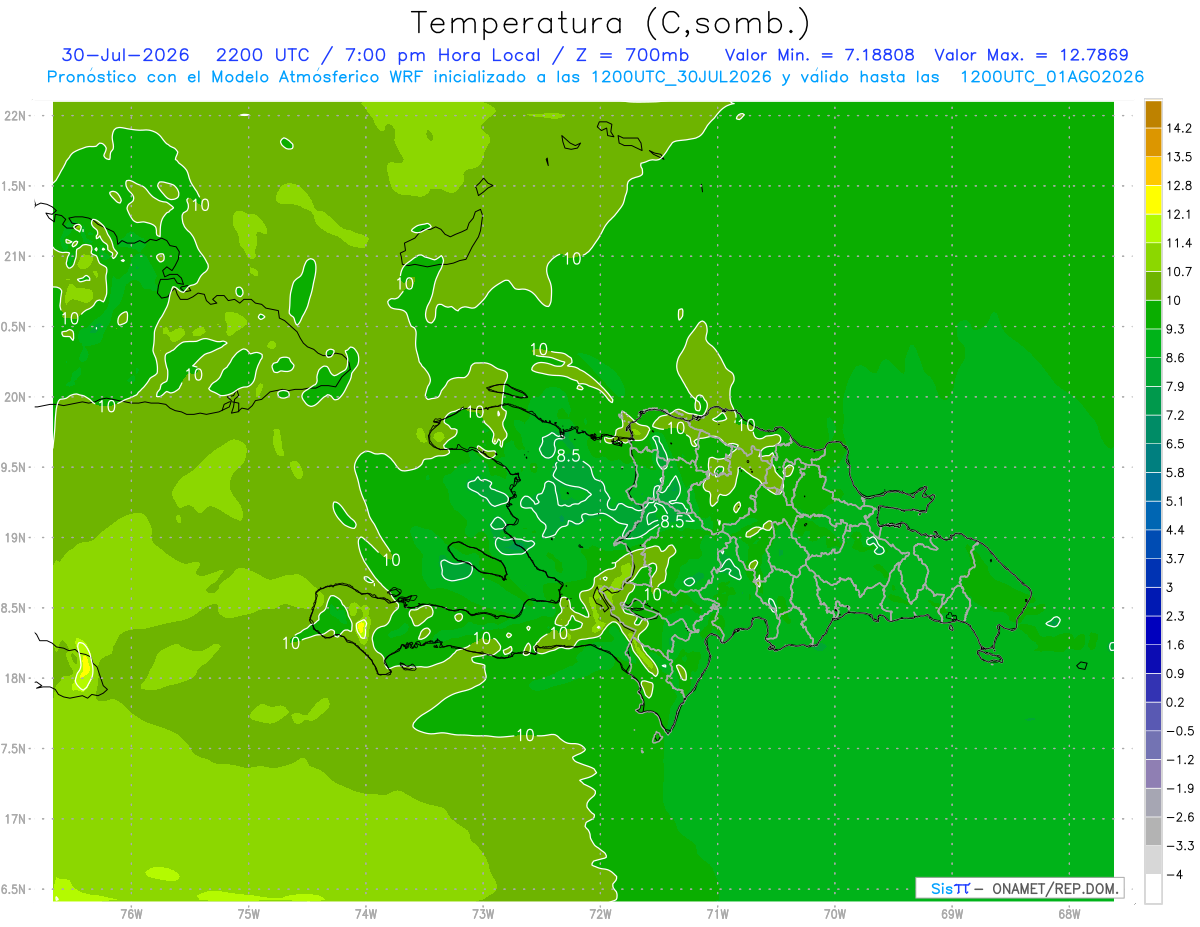The width and height of the screenshot is (1200, 927).
Task: Click the 11.4 value on the color scale
Action: (x=1180, y=243)
